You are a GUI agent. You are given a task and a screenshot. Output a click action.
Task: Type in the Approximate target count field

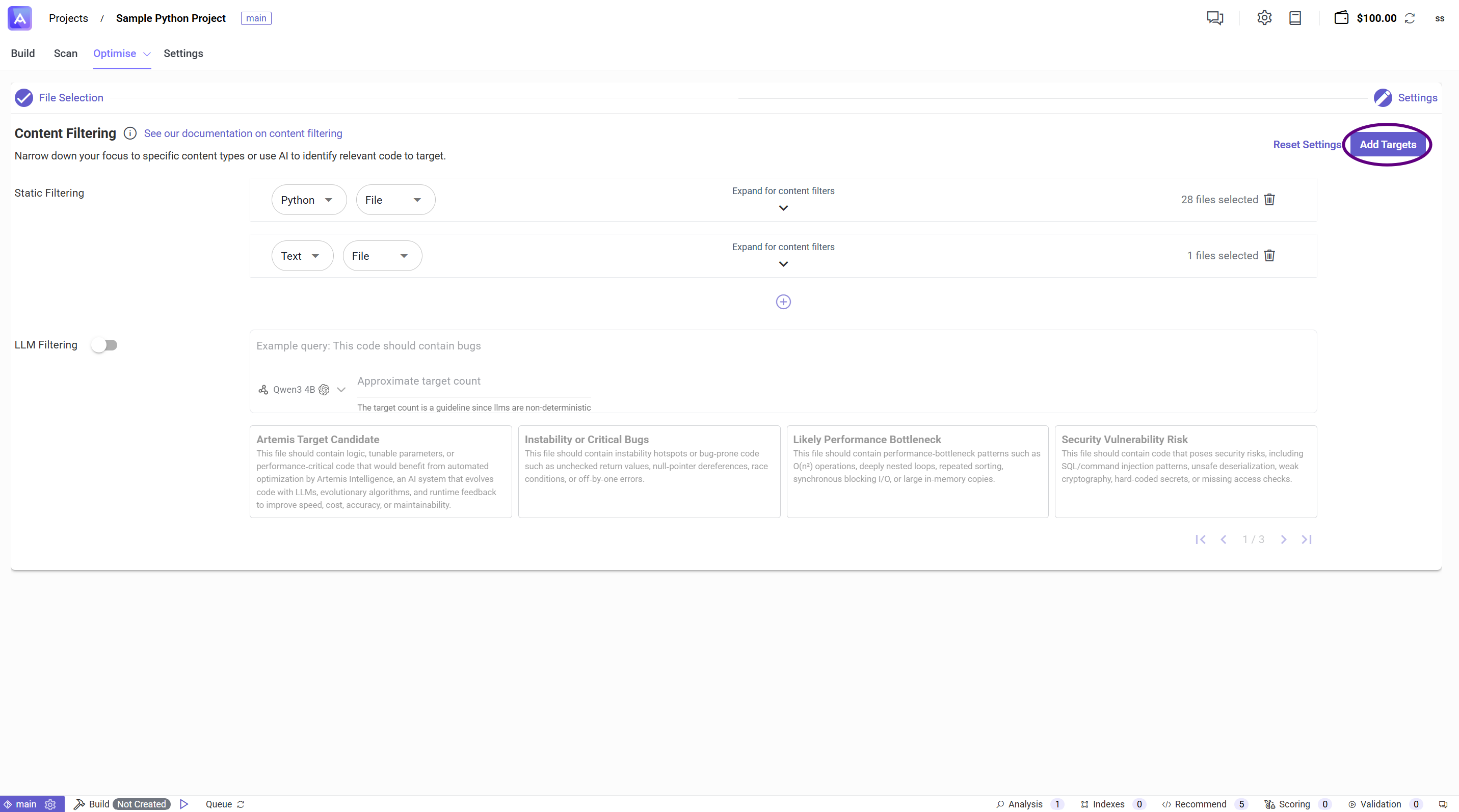(x=473, y=381)
